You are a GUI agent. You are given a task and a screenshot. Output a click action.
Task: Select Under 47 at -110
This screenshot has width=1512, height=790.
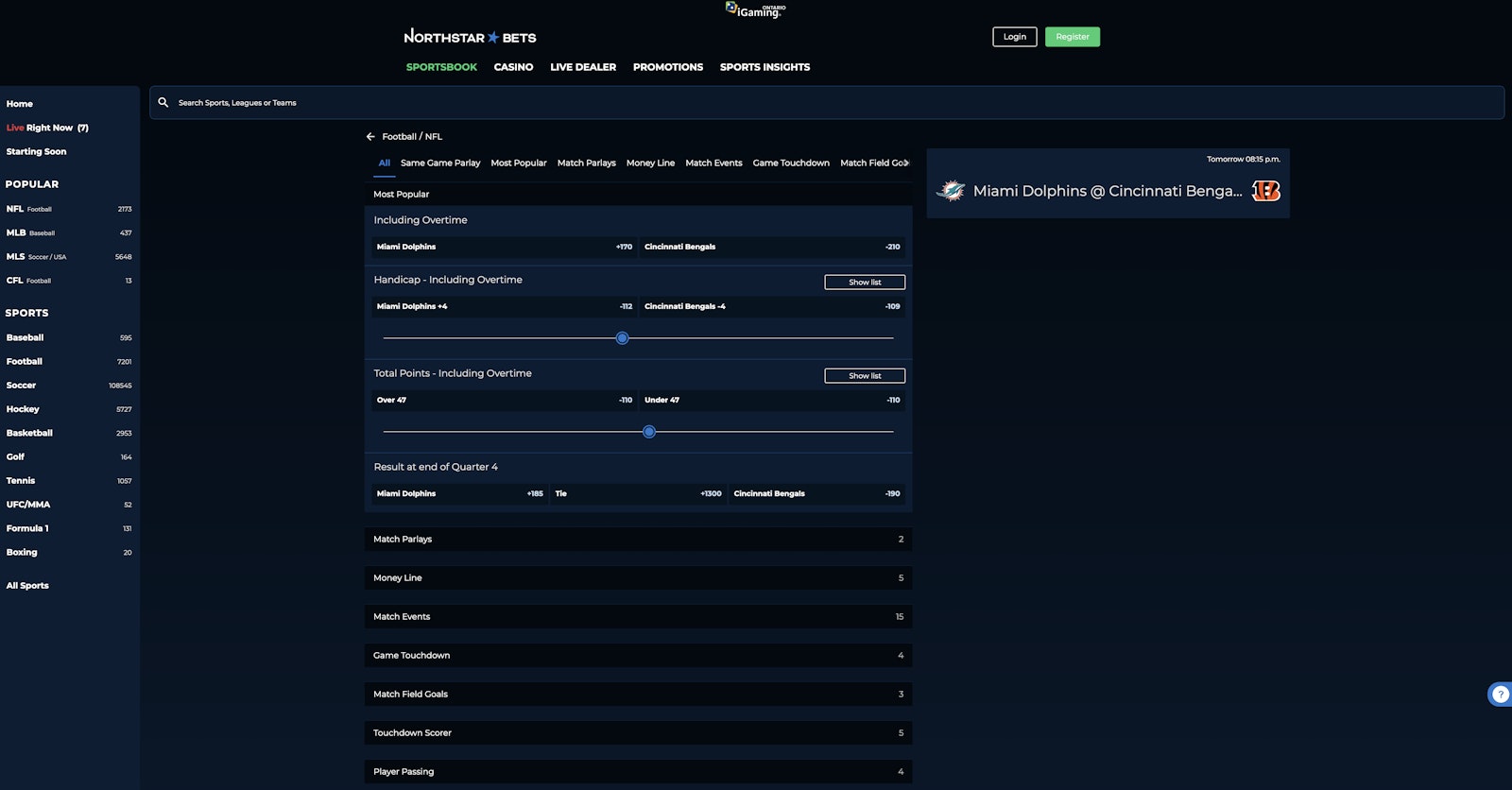(x=772, y=400)
